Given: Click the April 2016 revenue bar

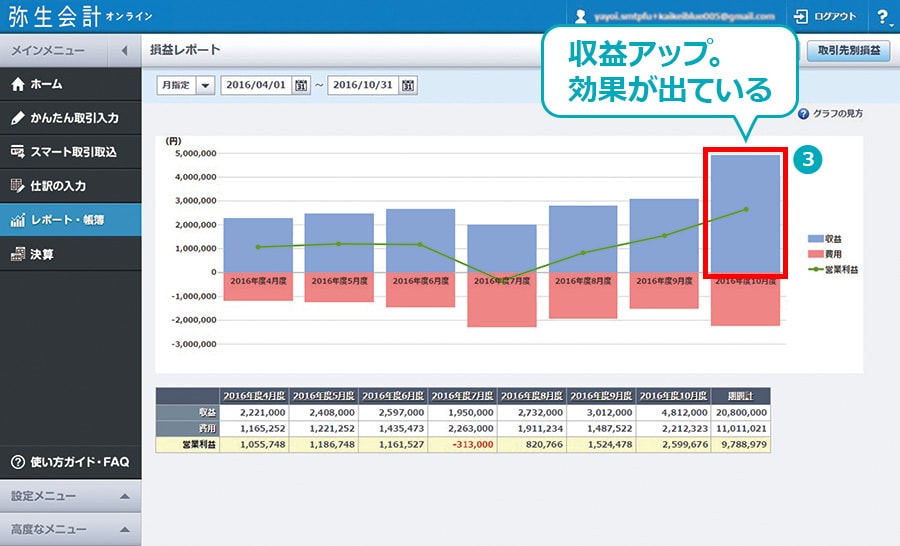Looking at the screenshot, I should [258, 245].
